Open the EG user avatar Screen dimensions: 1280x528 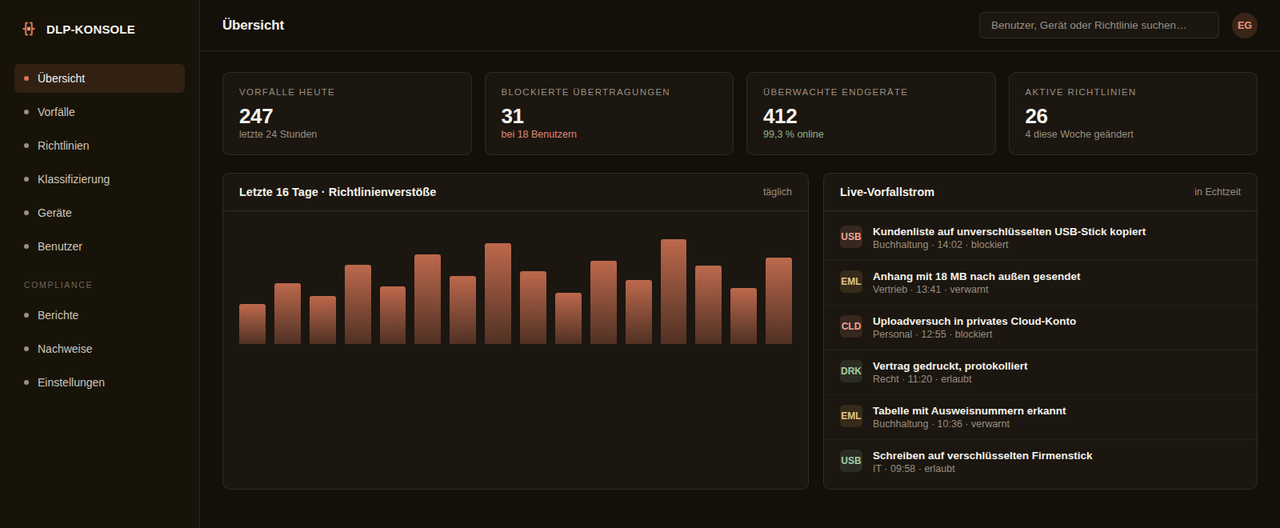tap(1245, 25)
